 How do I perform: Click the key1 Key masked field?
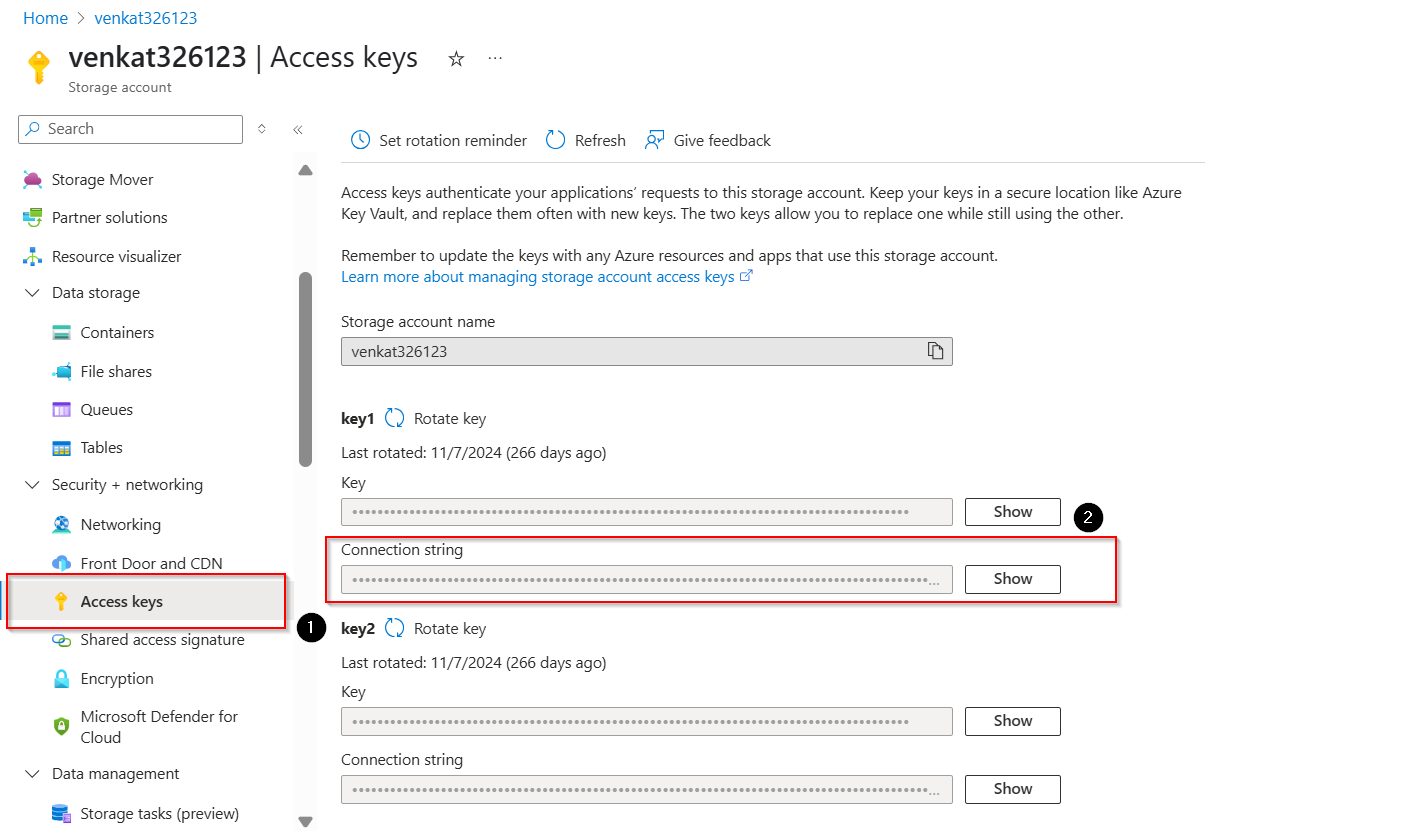coord(646,512)
